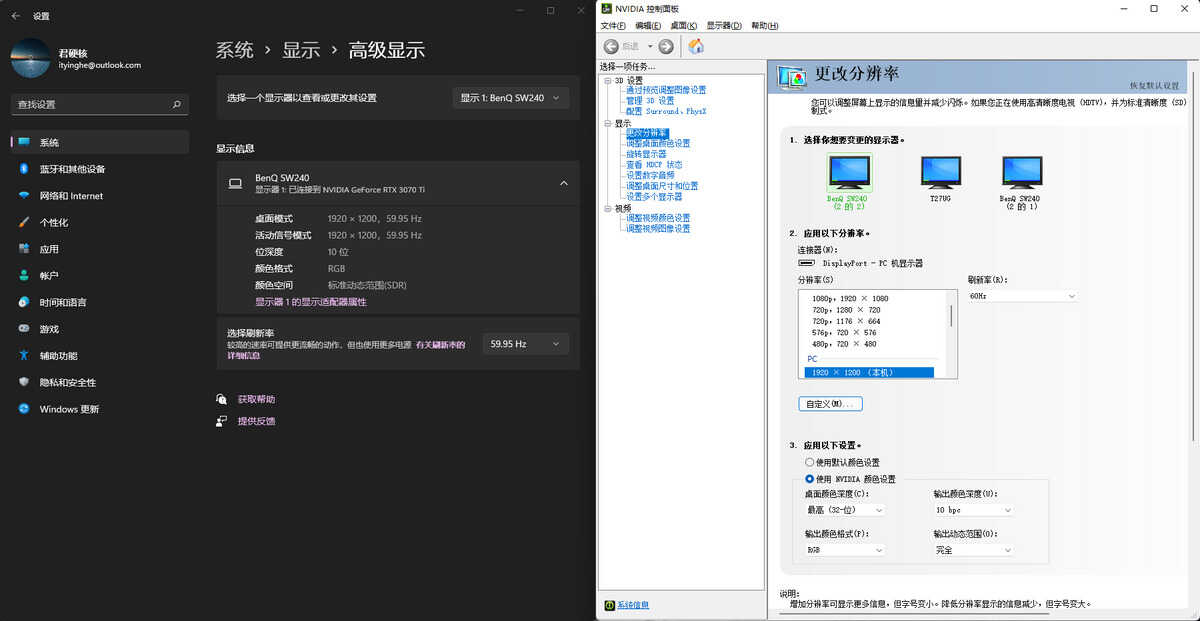Select 设置多个显示器 in task tree
Screen dimensions: 1200x621
pos(654,197)
